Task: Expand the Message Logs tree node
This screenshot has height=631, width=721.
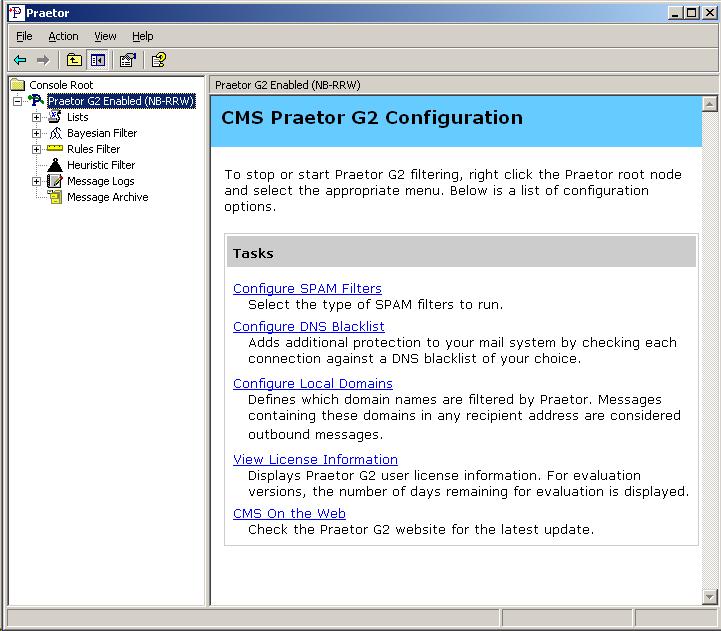Action: tap(36, 181)
